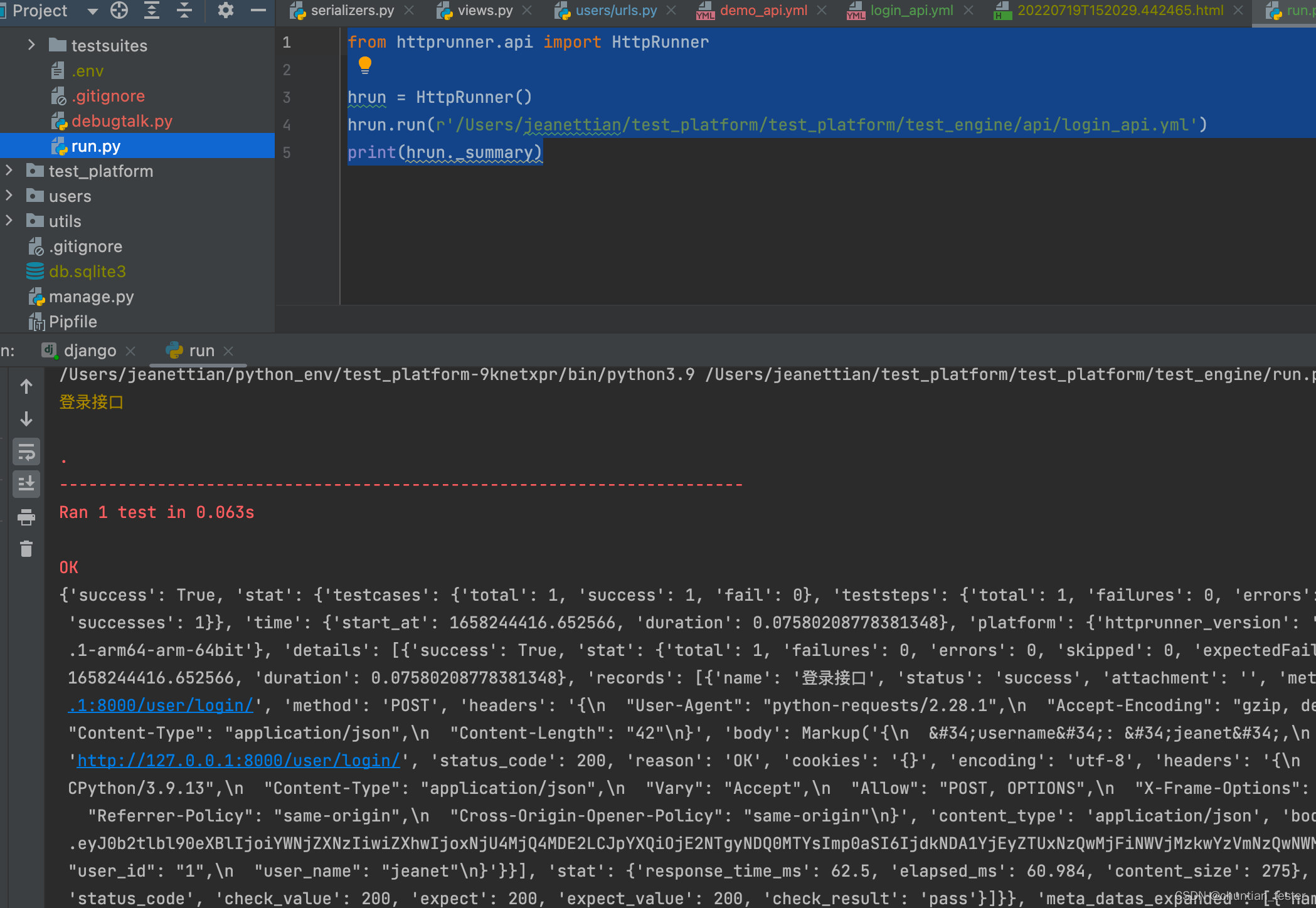Click the Print icon in run console
The image size is (1316, 908).
pos(26,517)
